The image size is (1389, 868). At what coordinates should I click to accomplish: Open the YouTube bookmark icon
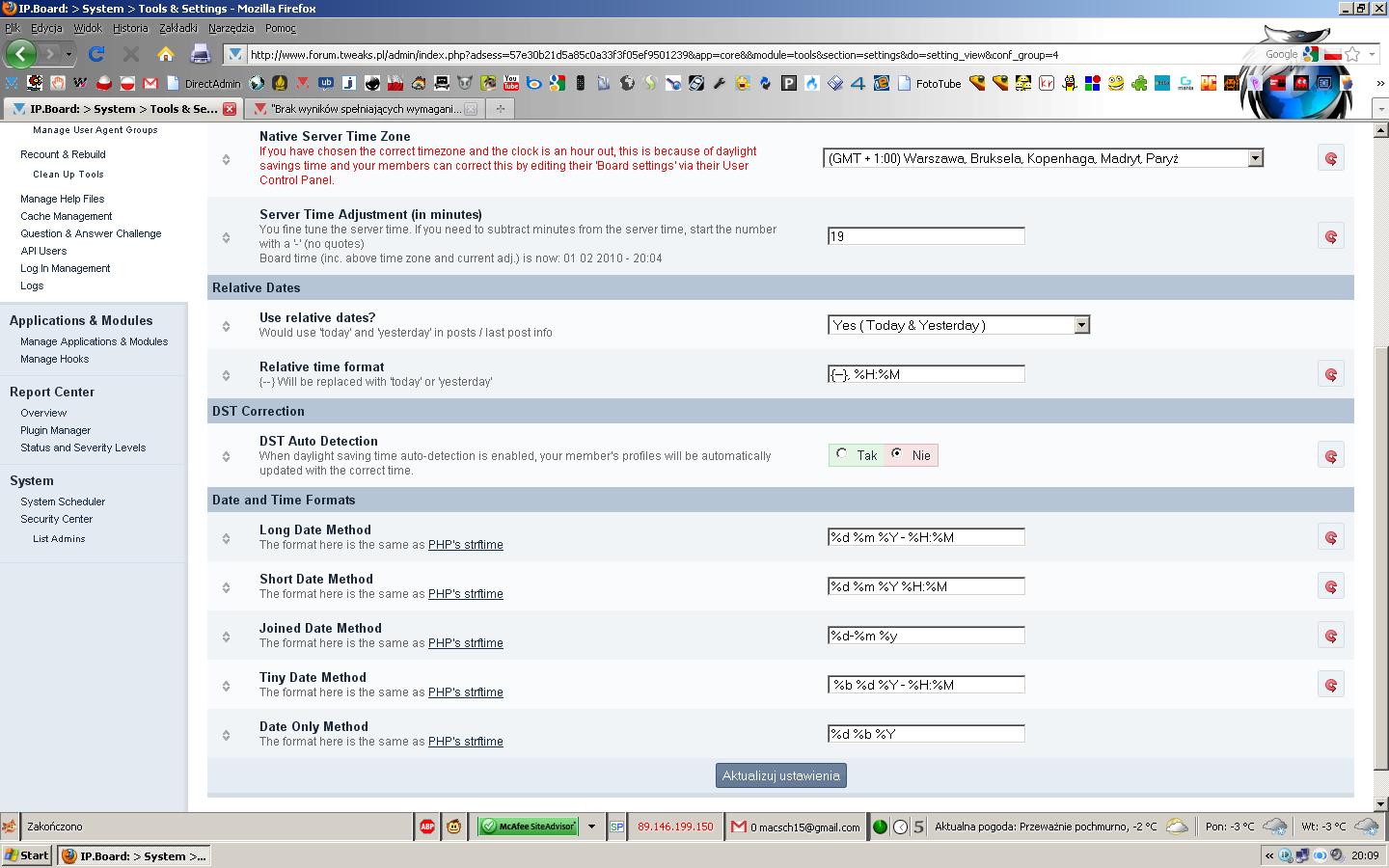[511, 84]
